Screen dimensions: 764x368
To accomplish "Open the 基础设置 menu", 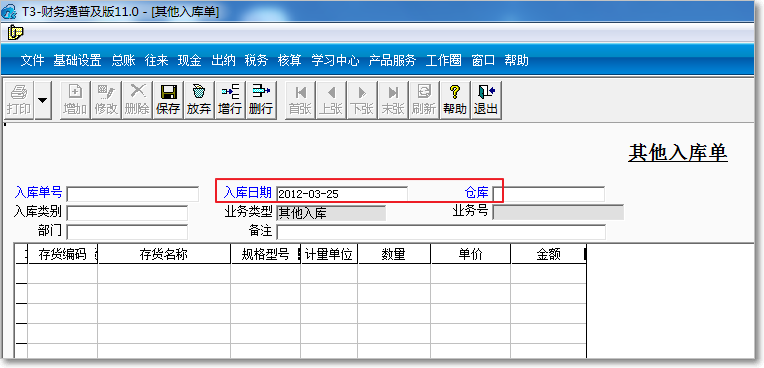I will (x=77, y=60).
